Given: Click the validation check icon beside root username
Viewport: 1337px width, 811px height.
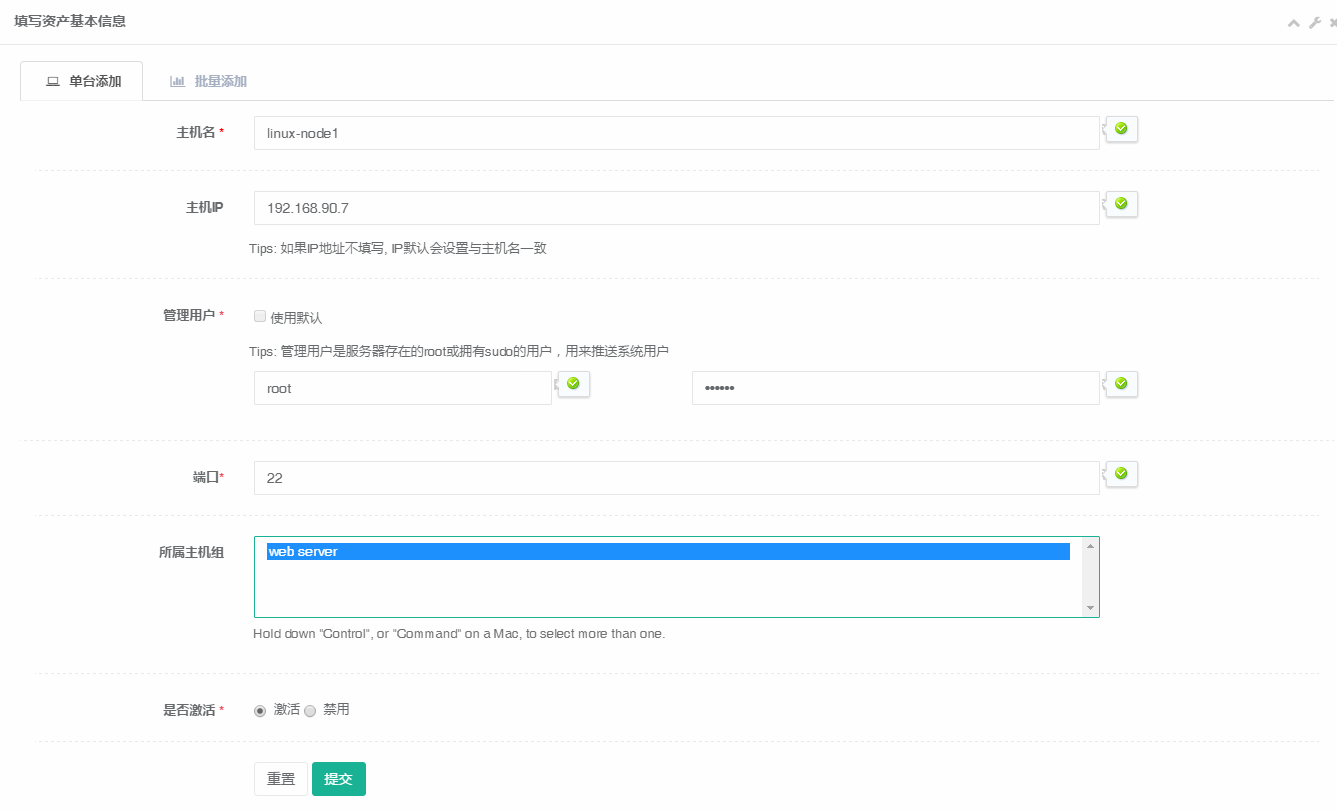Looking at the screenshot, I should pos(573,383).
